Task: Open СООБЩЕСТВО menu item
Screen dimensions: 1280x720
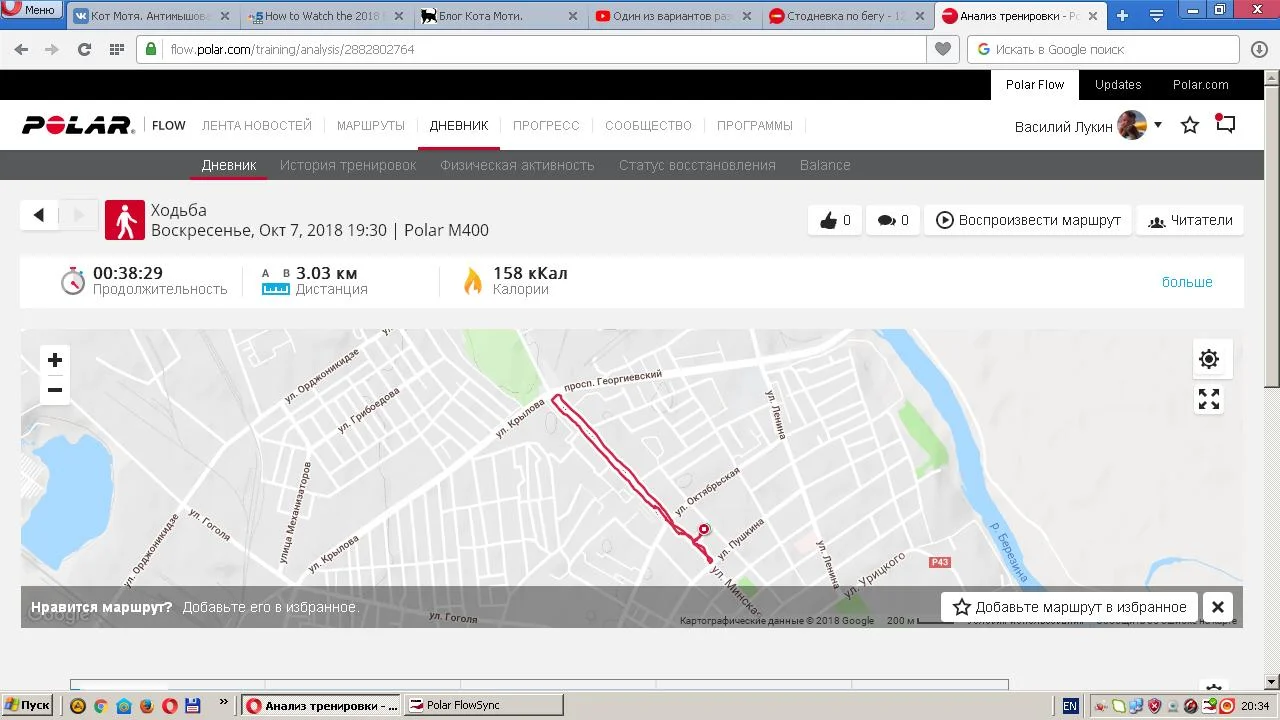Action: pos(648,126)
